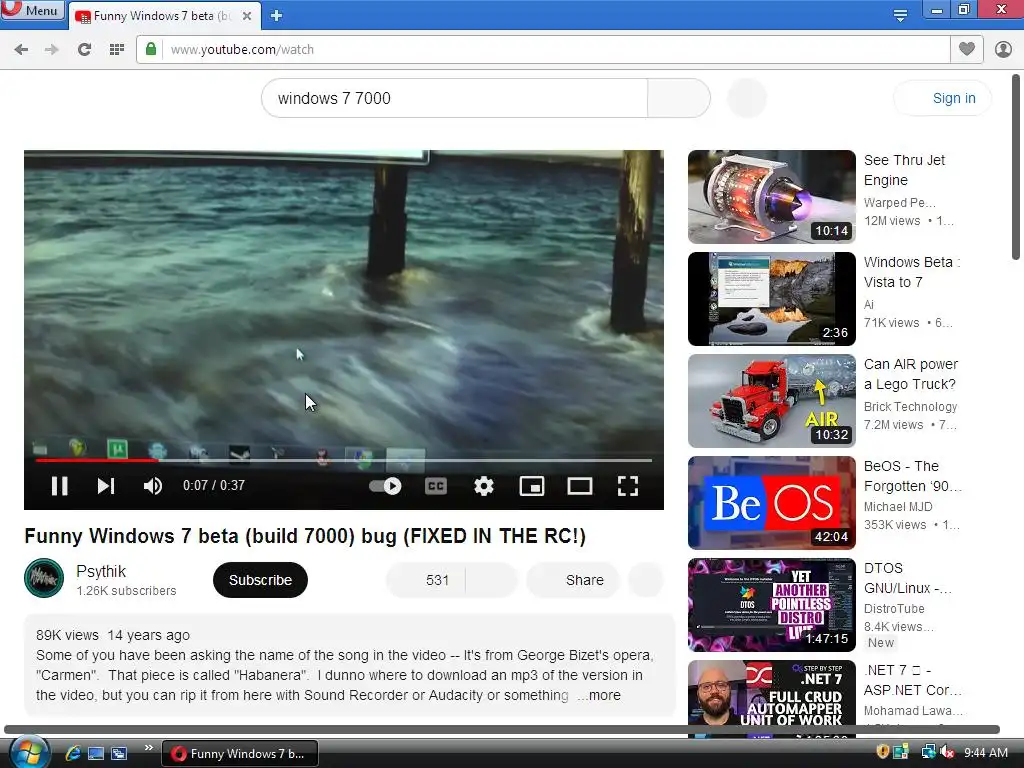The height and width of the screenshot is (768, 1024).
Task: Click the Can AIR power a Lego Truck title
Action: [910, 374]
